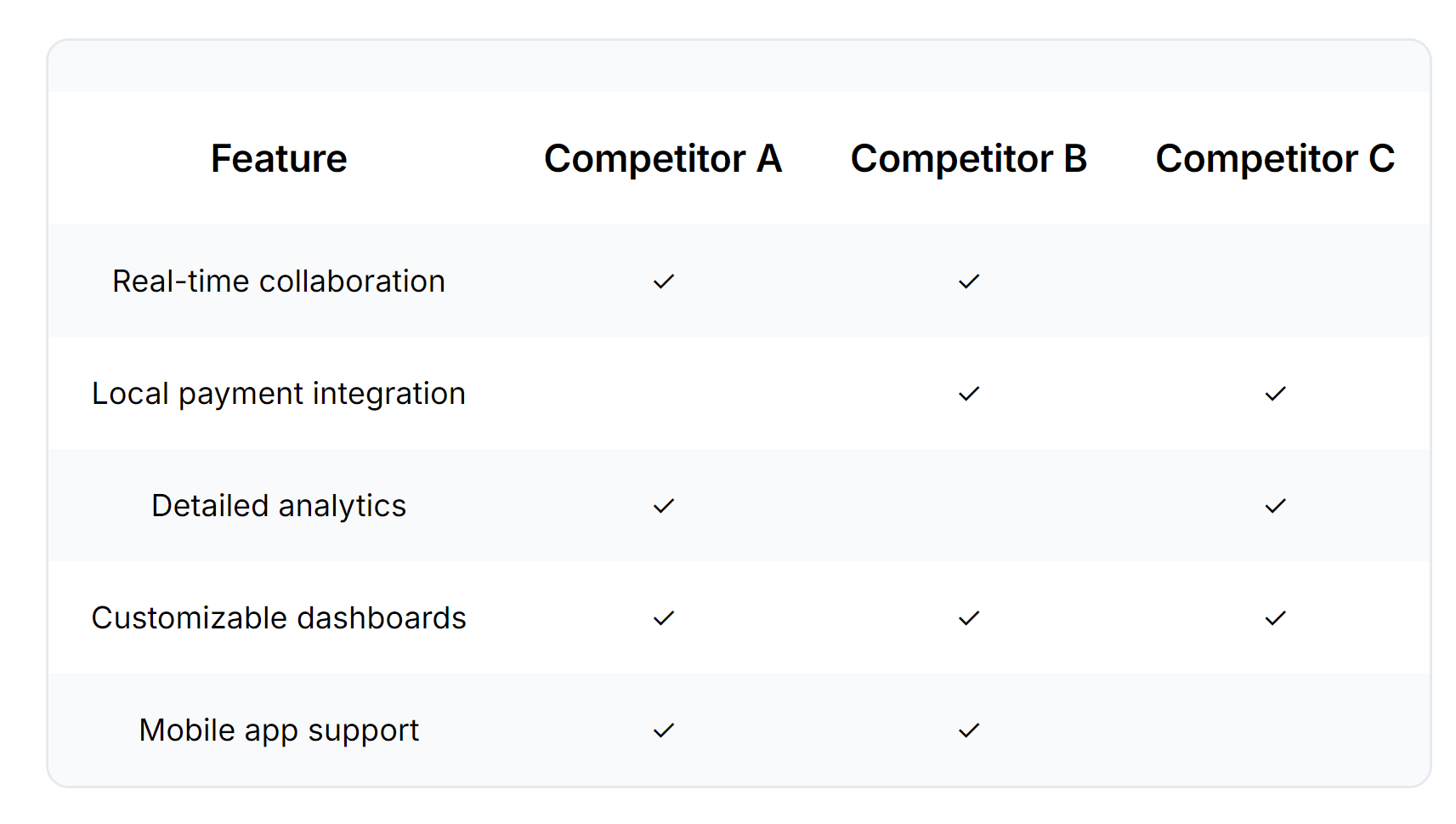Select the Feature column header

pyautogui.click(x=279, y=159)
